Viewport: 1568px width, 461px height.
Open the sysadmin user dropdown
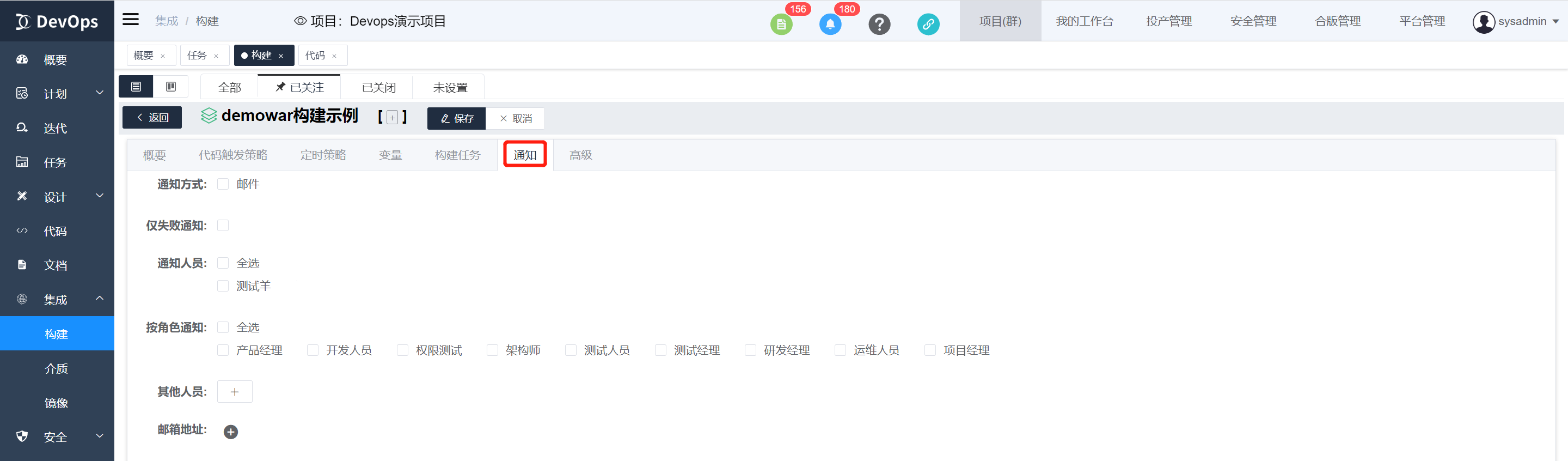coord(1516,21)
